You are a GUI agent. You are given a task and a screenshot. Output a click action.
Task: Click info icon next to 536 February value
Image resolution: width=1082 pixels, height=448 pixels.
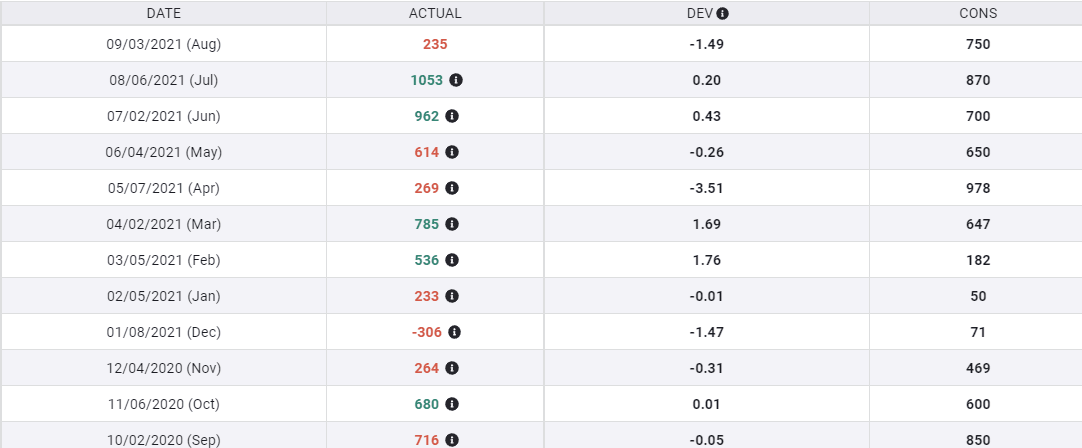click(x=452, y=260)
